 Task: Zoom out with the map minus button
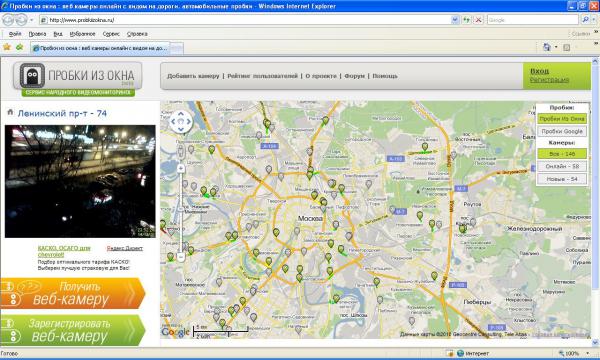[x=181, y=257]
